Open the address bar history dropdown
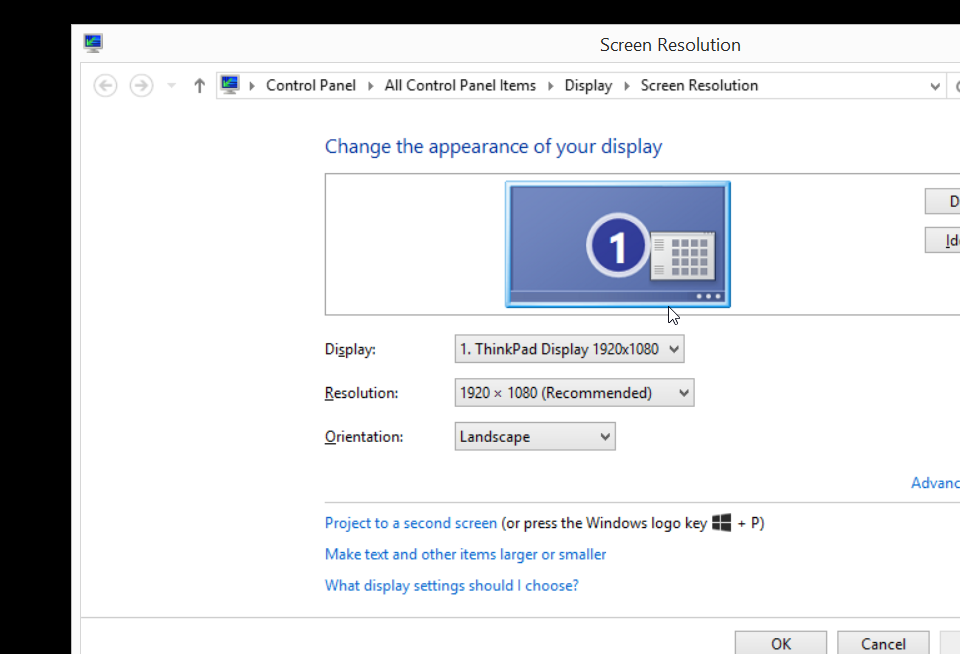The image size is (960, 654). [934, 86]
